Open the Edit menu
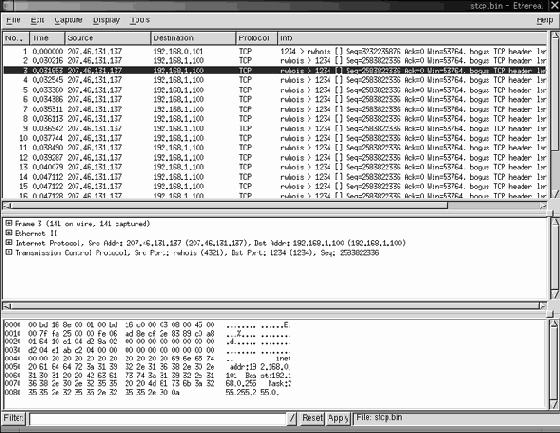 [x=37, y=20]
